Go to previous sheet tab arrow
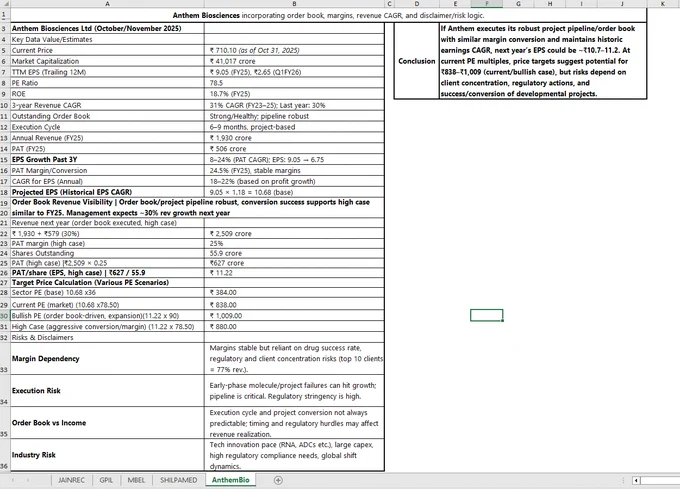 pyautogui.click(x=13, y=480)
